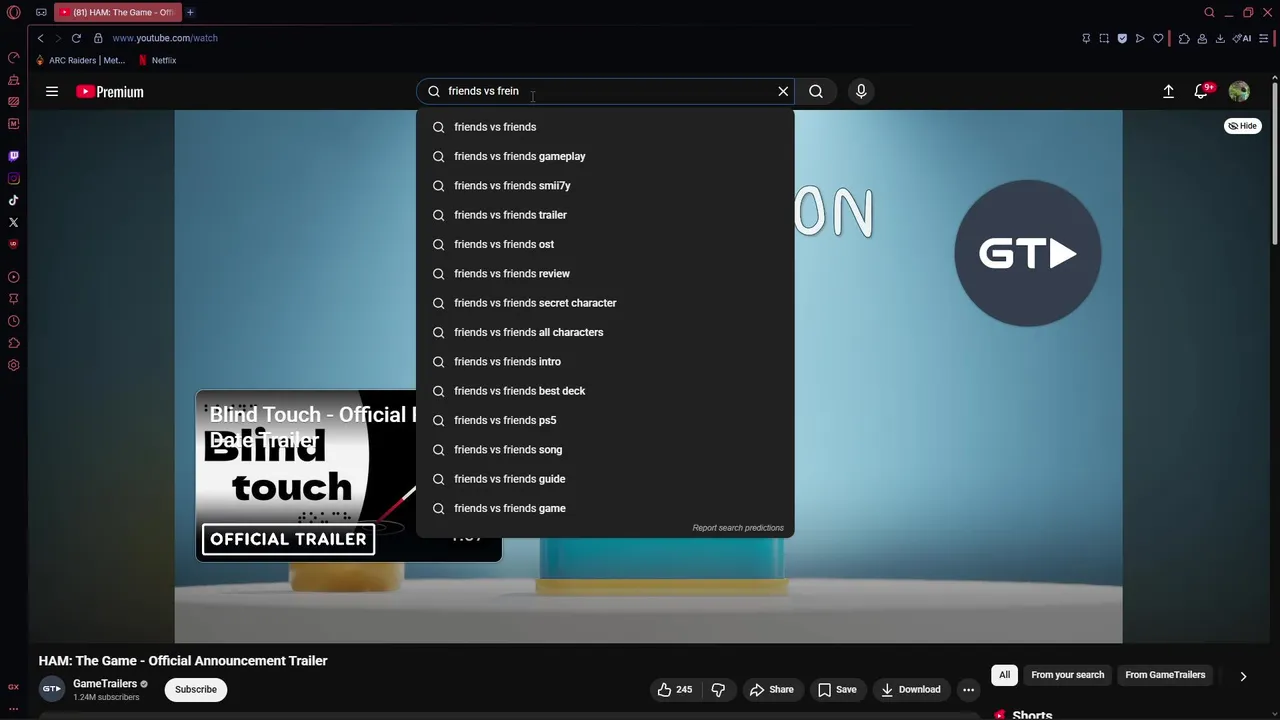Download the video
Screen dimensions: 1280x720
[910, 689]
